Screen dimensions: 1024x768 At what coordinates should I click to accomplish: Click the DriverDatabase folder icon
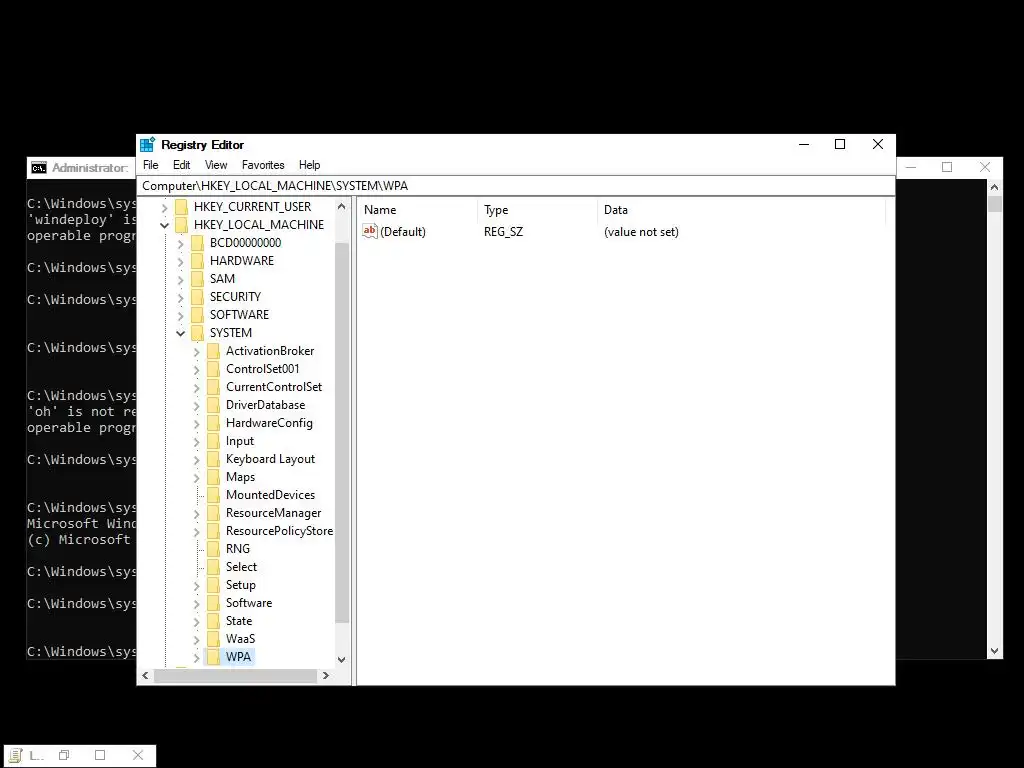click(x=214, y=405)
